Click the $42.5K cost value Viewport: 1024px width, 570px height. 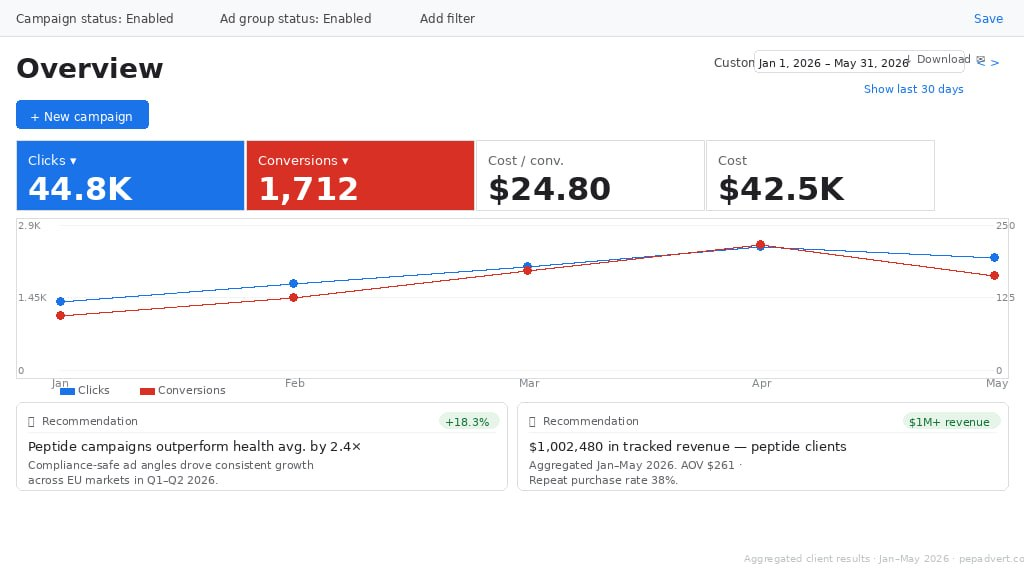(781, 189)
